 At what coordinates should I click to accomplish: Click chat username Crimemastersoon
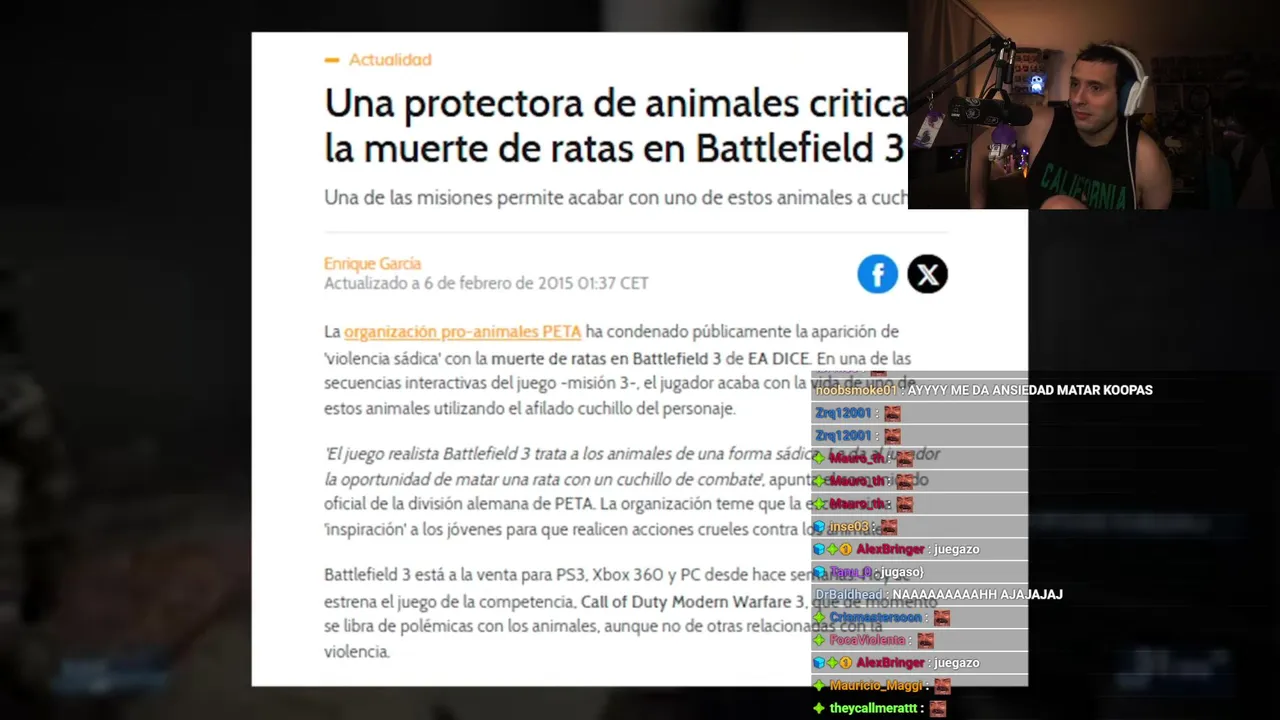[876, 618]
